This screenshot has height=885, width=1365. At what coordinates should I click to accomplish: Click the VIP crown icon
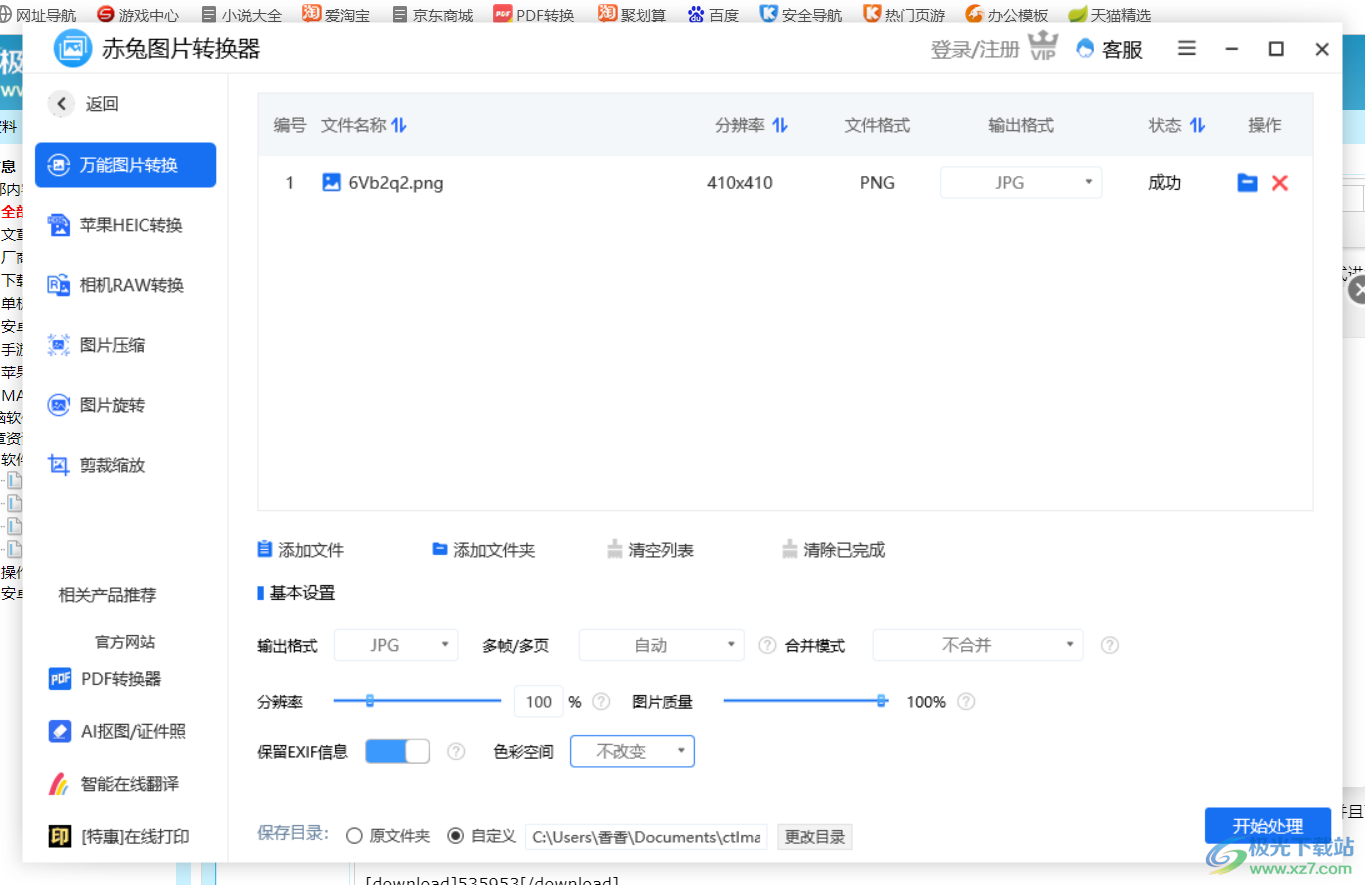click(1043, 47)
